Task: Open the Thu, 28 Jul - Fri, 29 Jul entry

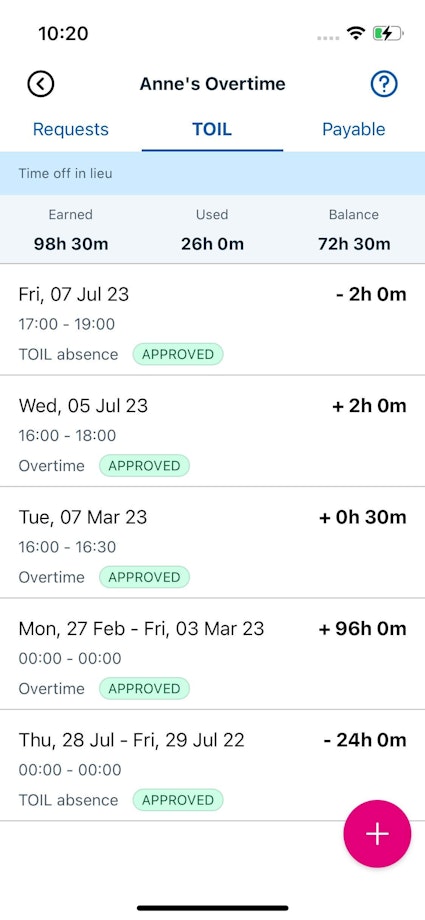Action: tap(212, 765)
